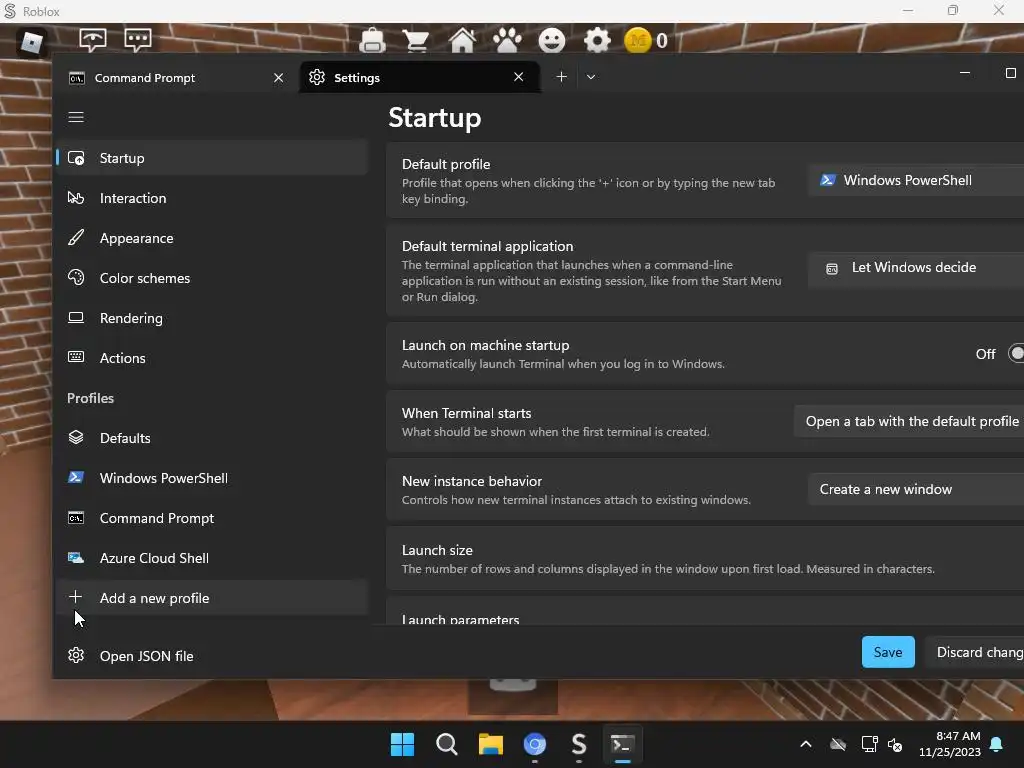
Task: Open the Color schemes page
Action: click(x=212, y=278)
